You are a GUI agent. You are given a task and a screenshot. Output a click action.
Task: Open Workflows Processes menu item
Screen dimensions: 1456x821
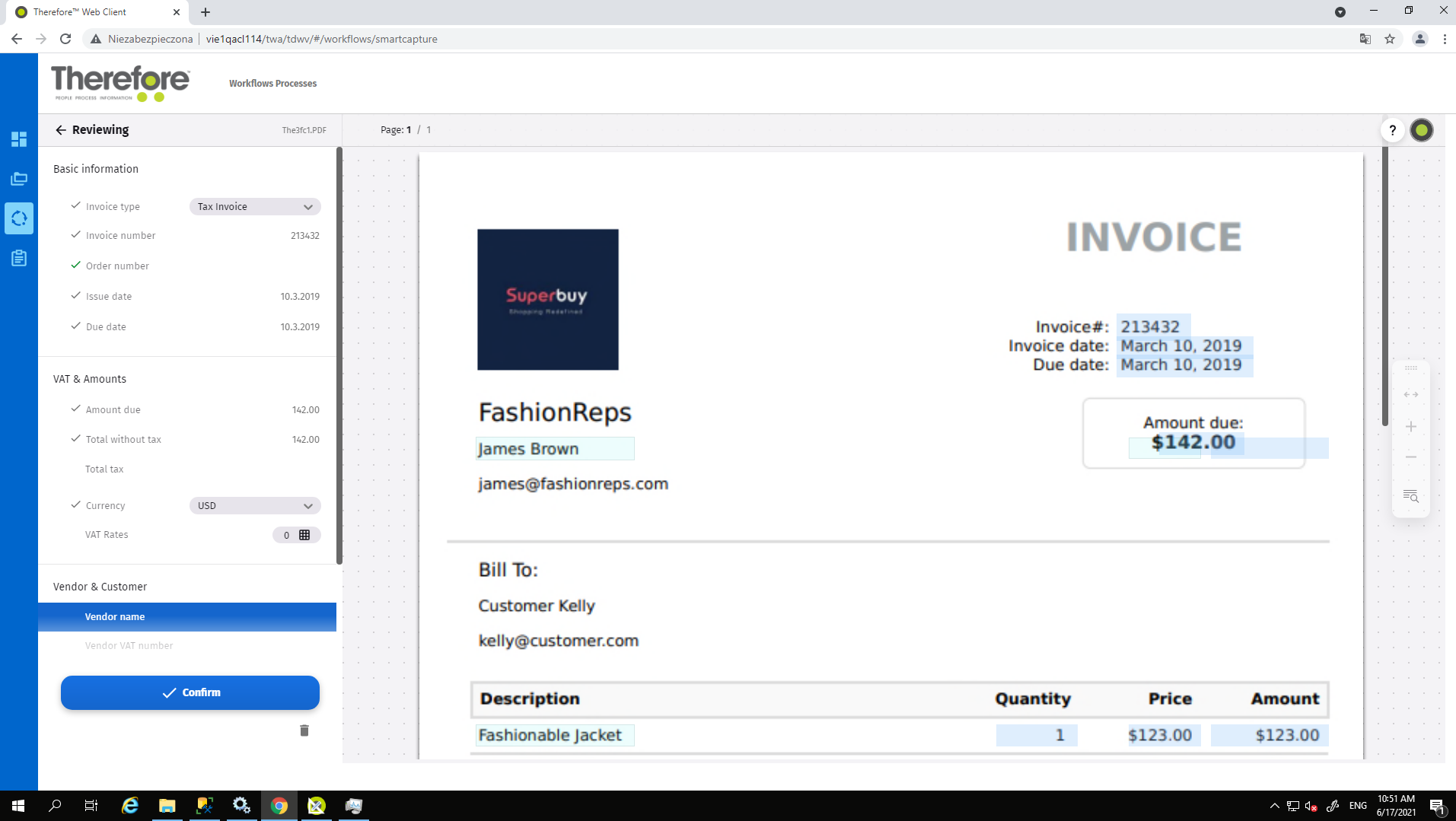click(272, 84)
